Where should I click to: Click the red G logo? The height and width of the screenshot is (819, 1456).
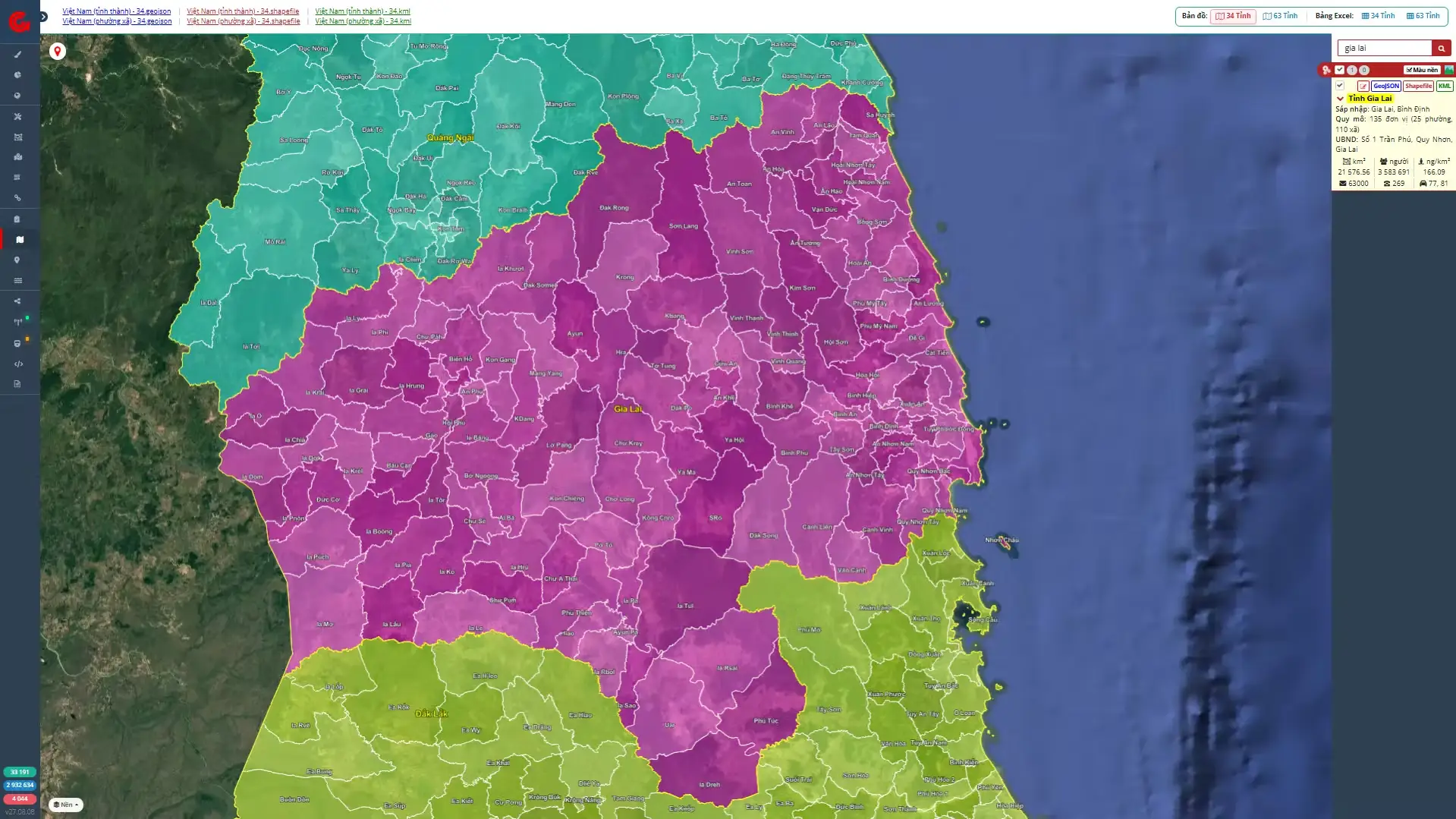(19, 21)
